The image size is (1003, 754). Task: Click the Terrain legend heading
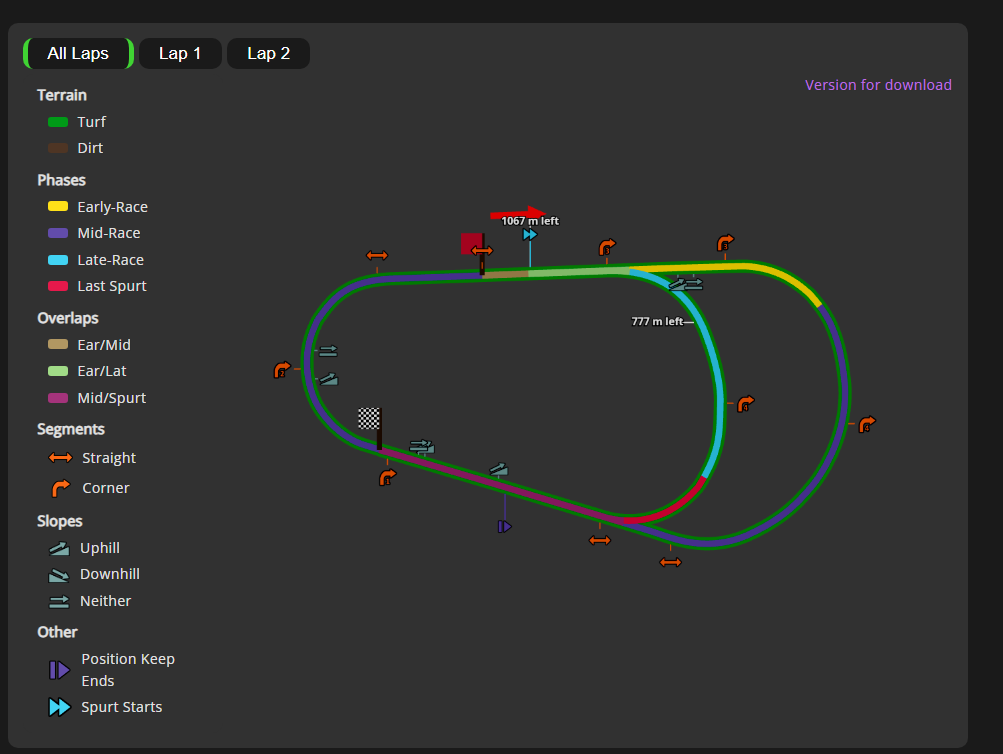(62, 95)
